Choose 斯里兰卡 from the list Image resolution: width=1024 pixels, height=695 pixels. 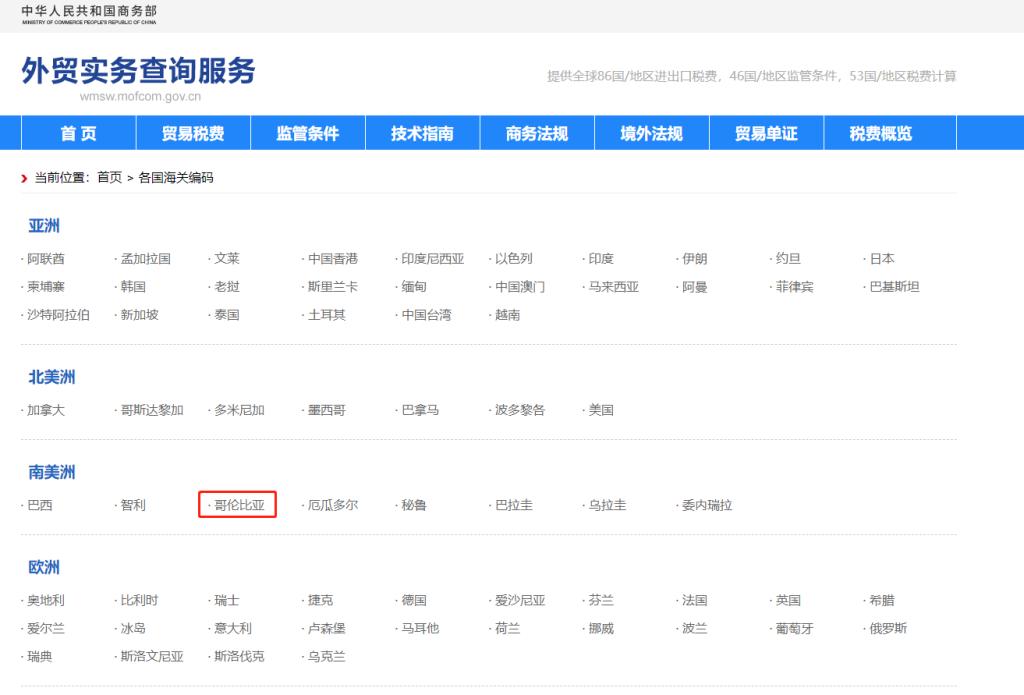(333, 287)
